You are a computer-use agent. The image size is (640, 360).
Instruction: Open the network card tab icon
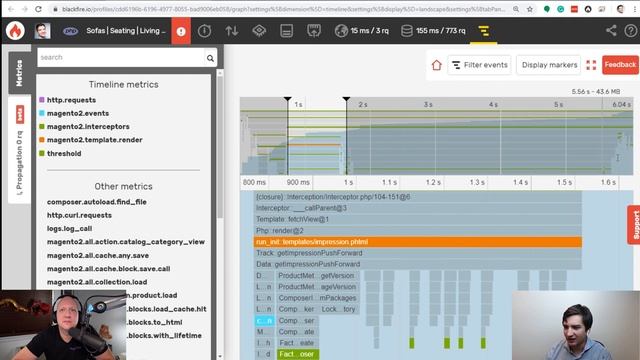coord(313,31)
